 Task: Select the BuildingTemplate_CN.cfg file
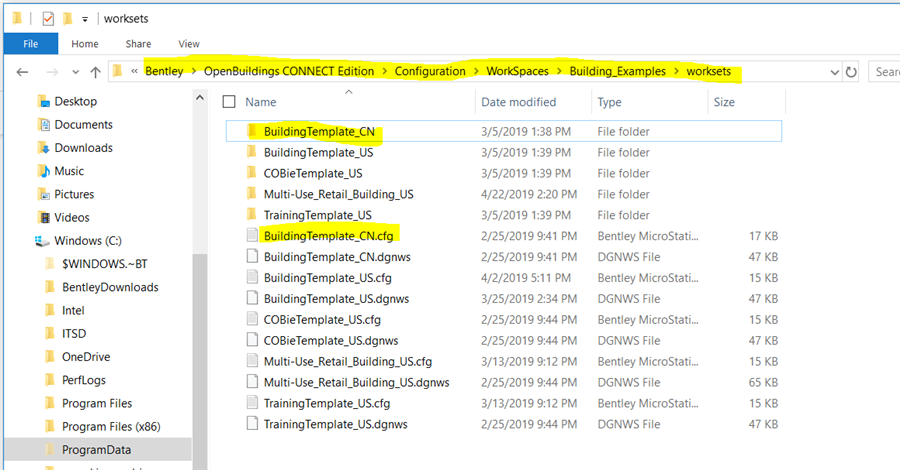(328, 236)
